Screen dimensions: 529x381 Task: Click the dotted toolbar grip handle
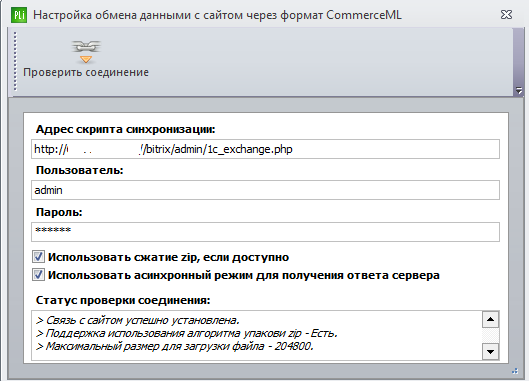click(x=15, y=61)
